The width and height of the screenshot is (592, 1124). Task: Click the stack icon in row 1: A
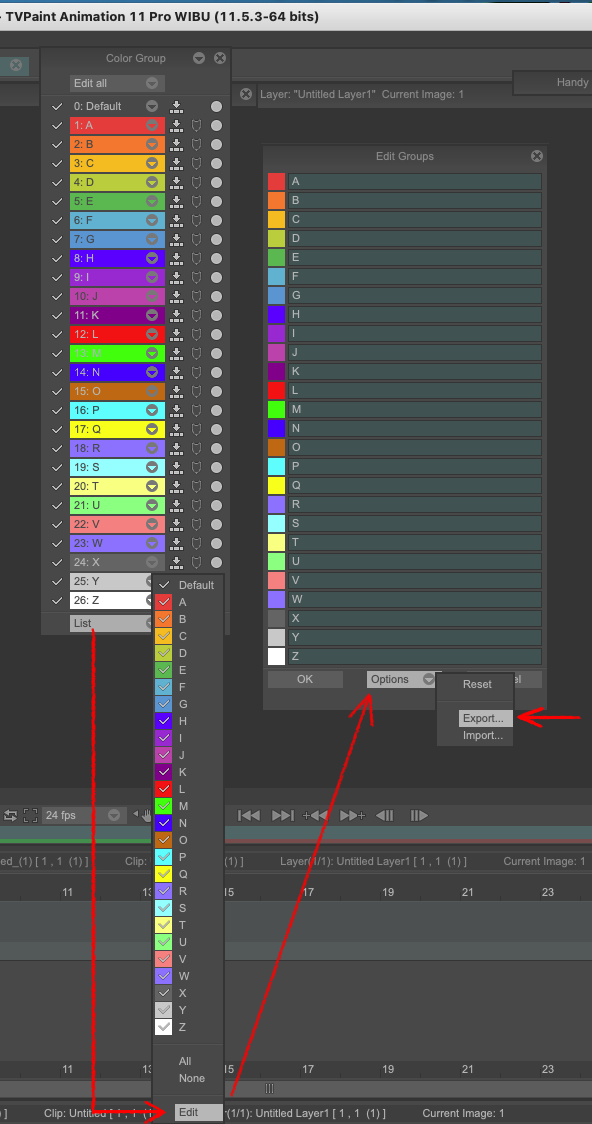click(x=176, y=125)
